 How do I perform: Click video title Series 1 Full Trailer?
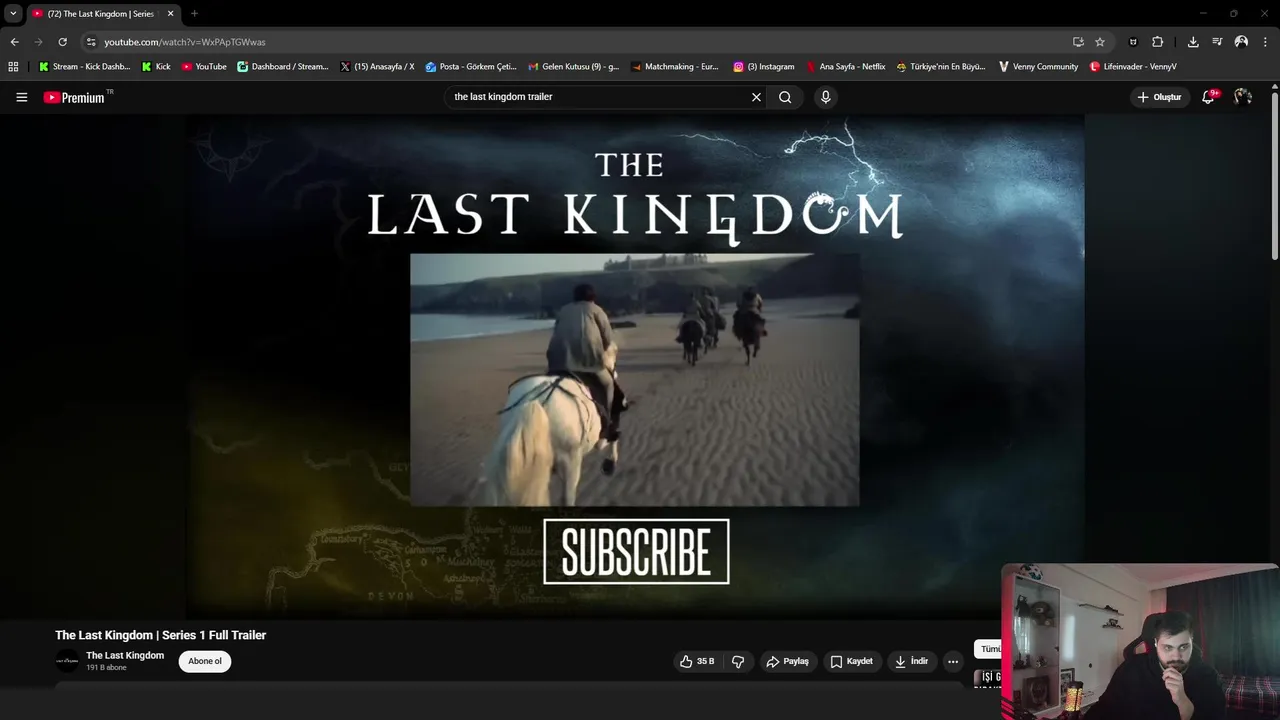tap(160, 635)
